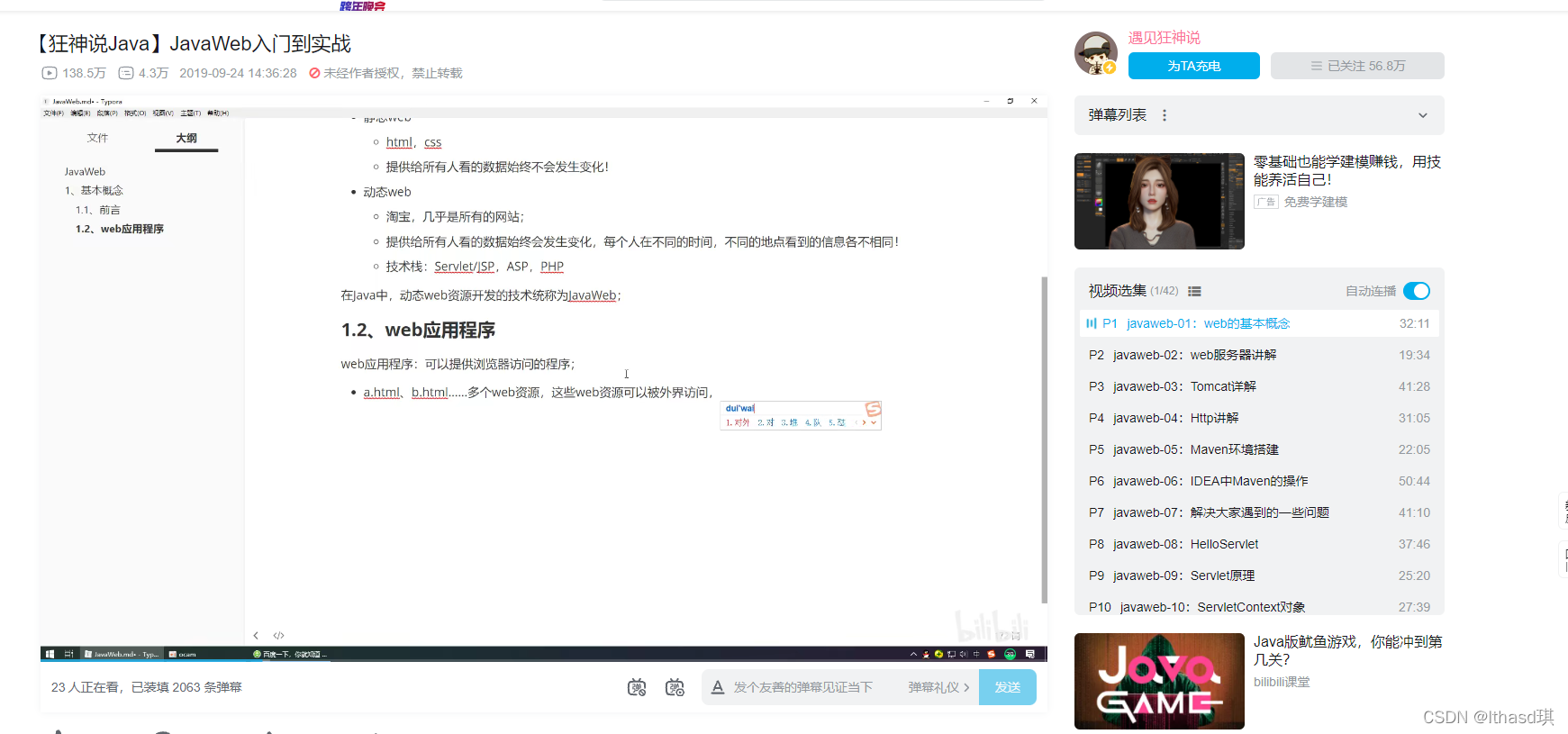Switch to JavaWeb.md Typora taskbar item
Screen dimensions: 1568x734
pyautogui.click(x=122, y=654)
